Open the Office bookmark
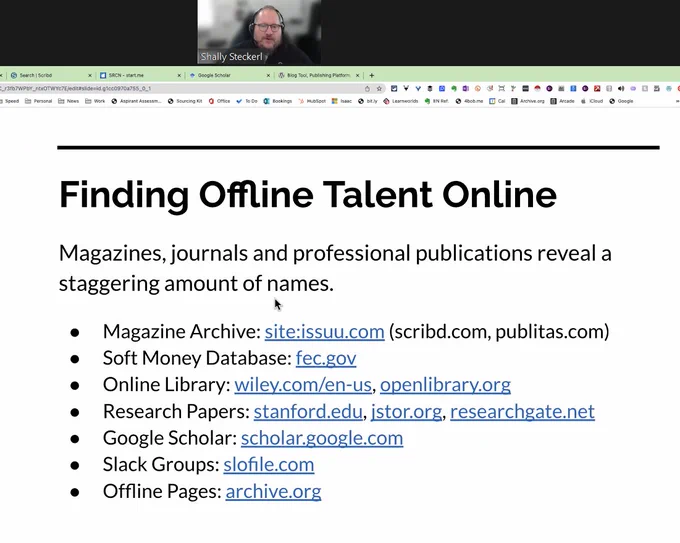 219,101
